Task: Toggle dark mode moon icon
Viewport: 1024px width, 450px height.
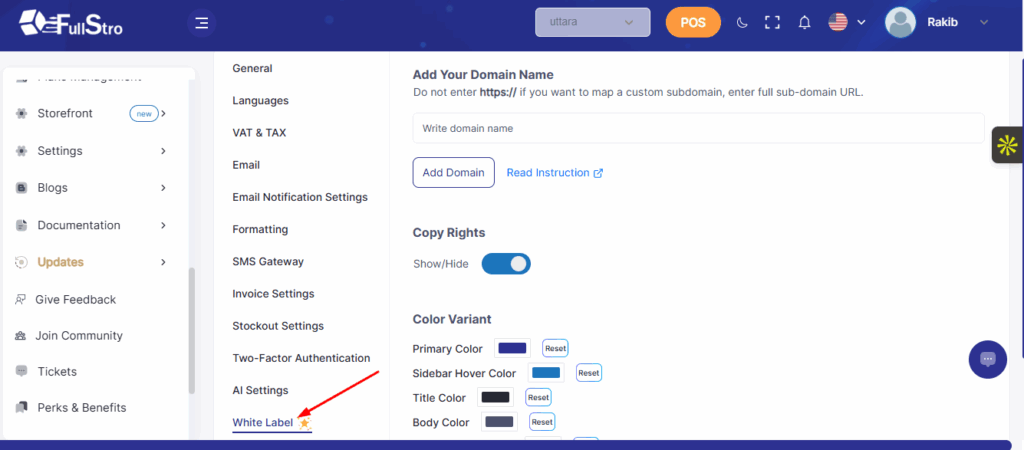Action: (742, 23)
